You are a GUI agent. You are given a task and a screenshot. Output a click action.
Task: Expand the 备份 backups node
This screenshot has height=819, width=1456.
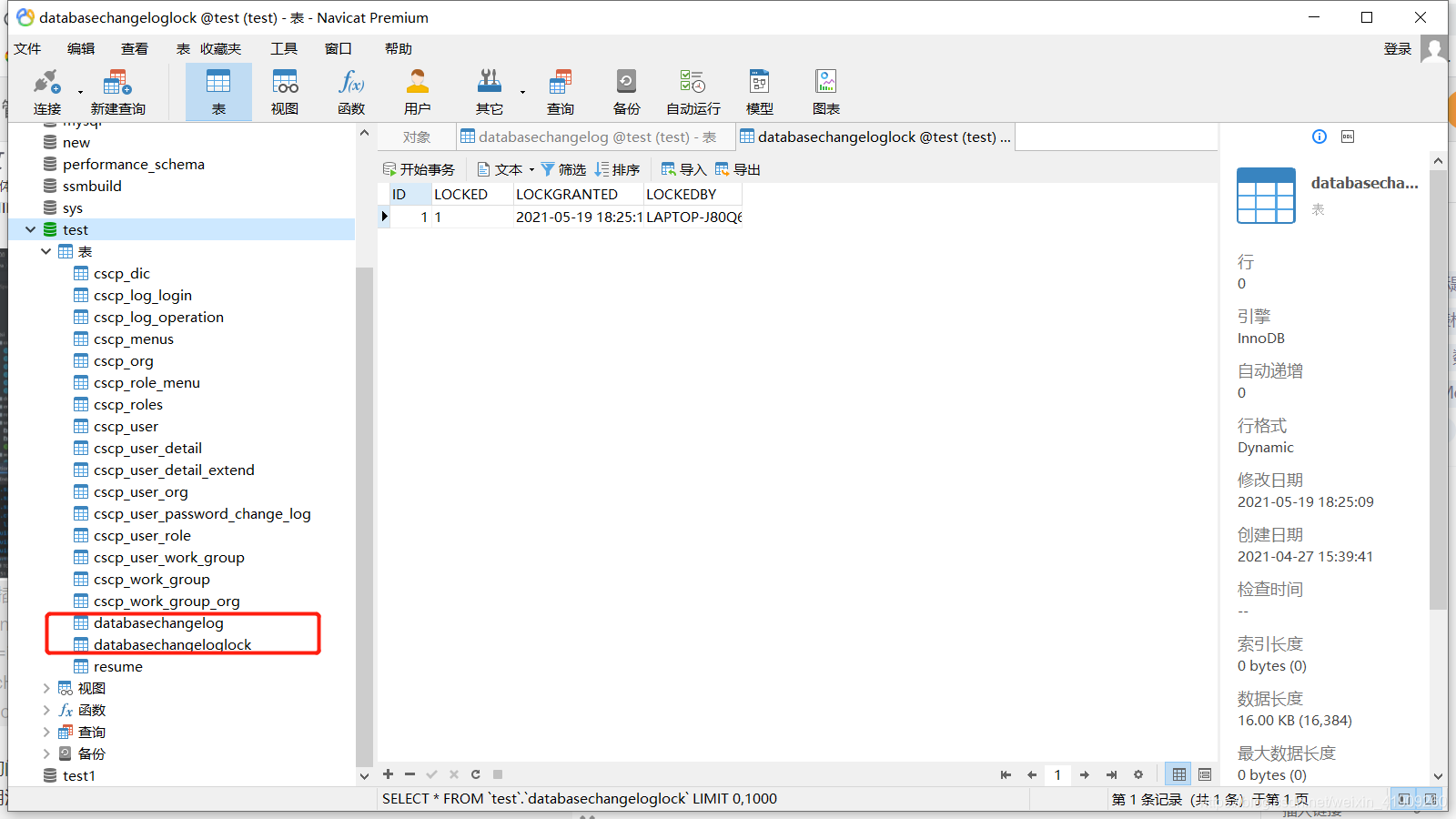[x=45, y=753]
